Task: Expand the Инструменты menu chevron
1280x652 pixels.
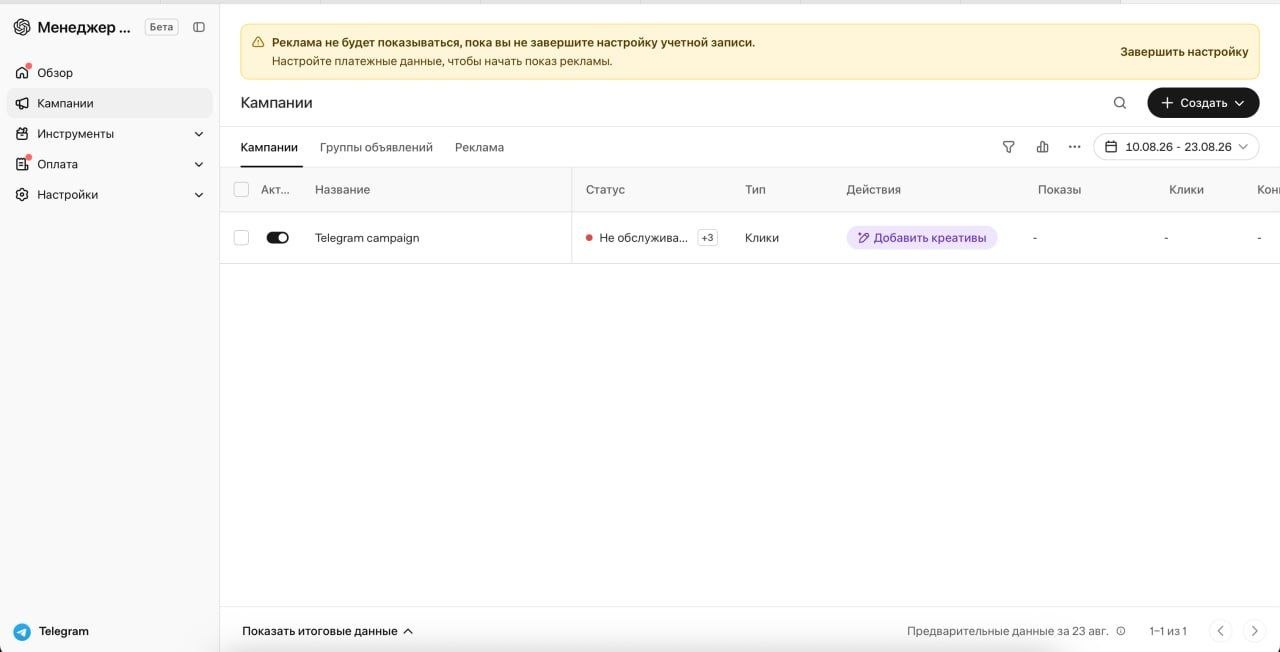Action: point(199,134)
